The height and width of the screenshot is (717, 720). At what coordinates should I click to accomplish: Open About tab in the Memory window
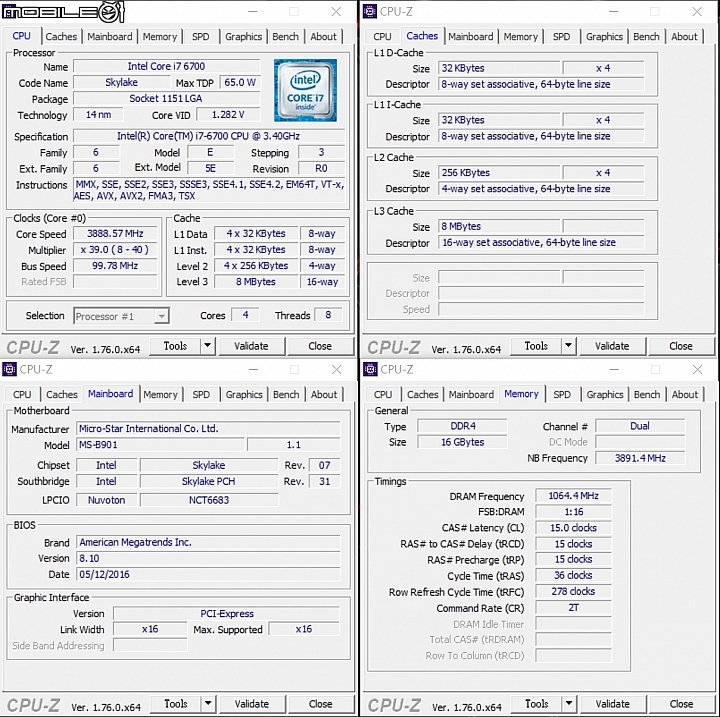coord(685,395)
